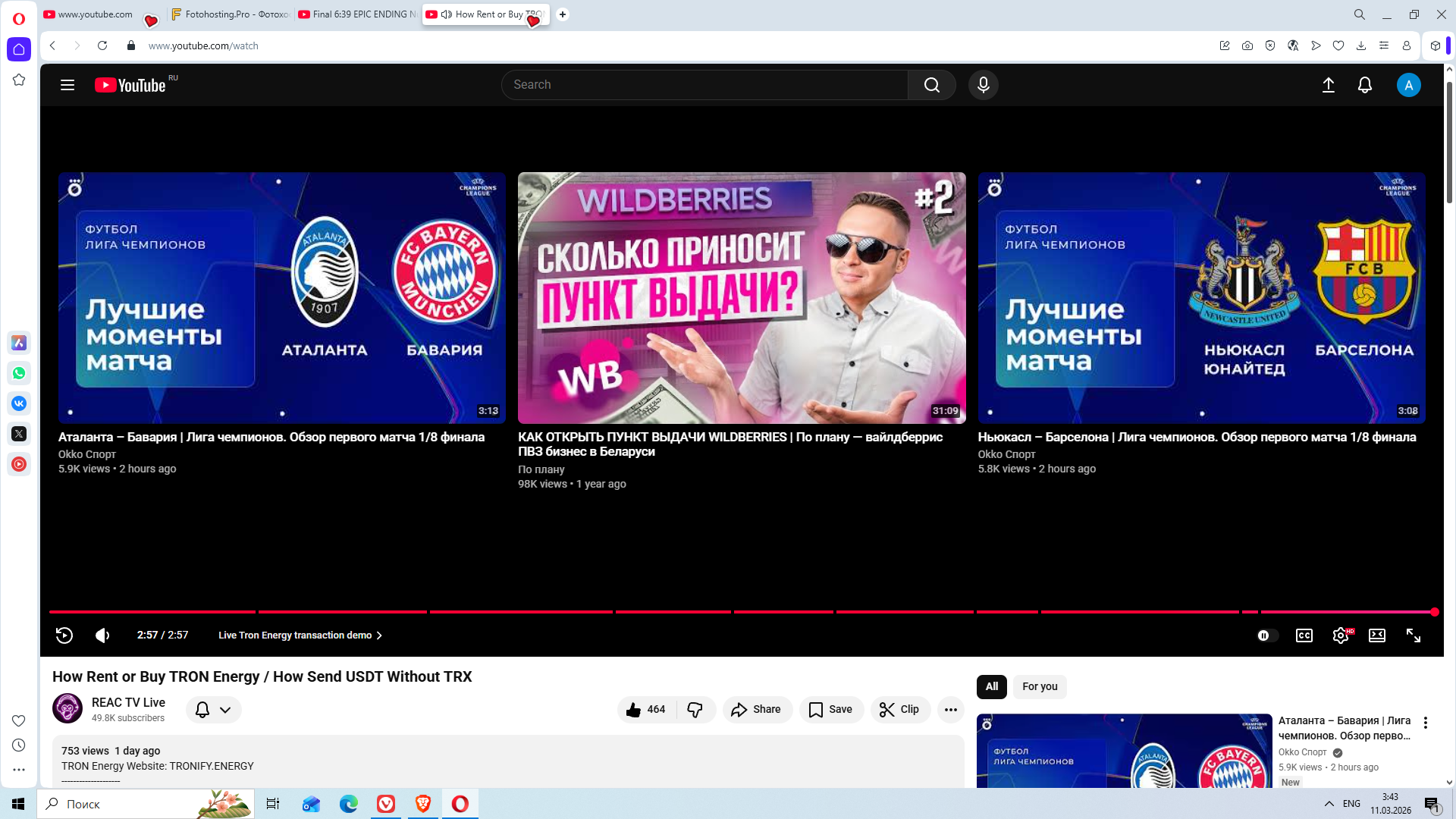Toggle theater mode button
This screenshot has height=819, width=1456.
[1376, 635]
